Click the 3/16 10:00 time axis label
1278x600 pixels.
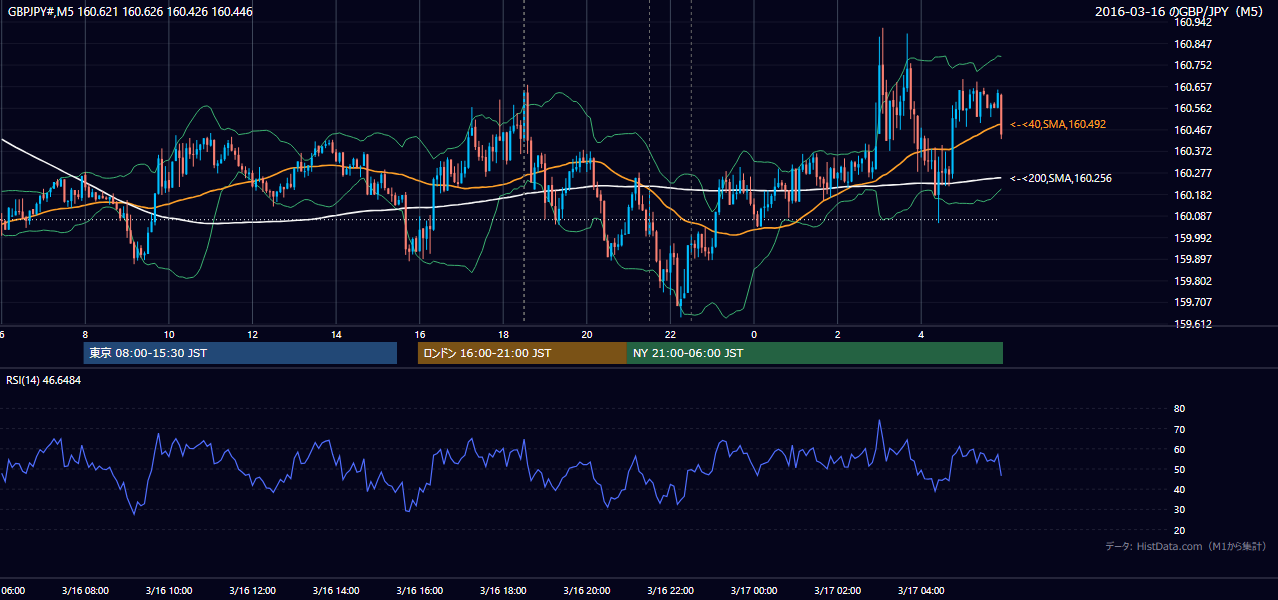(x=169, y=591)
